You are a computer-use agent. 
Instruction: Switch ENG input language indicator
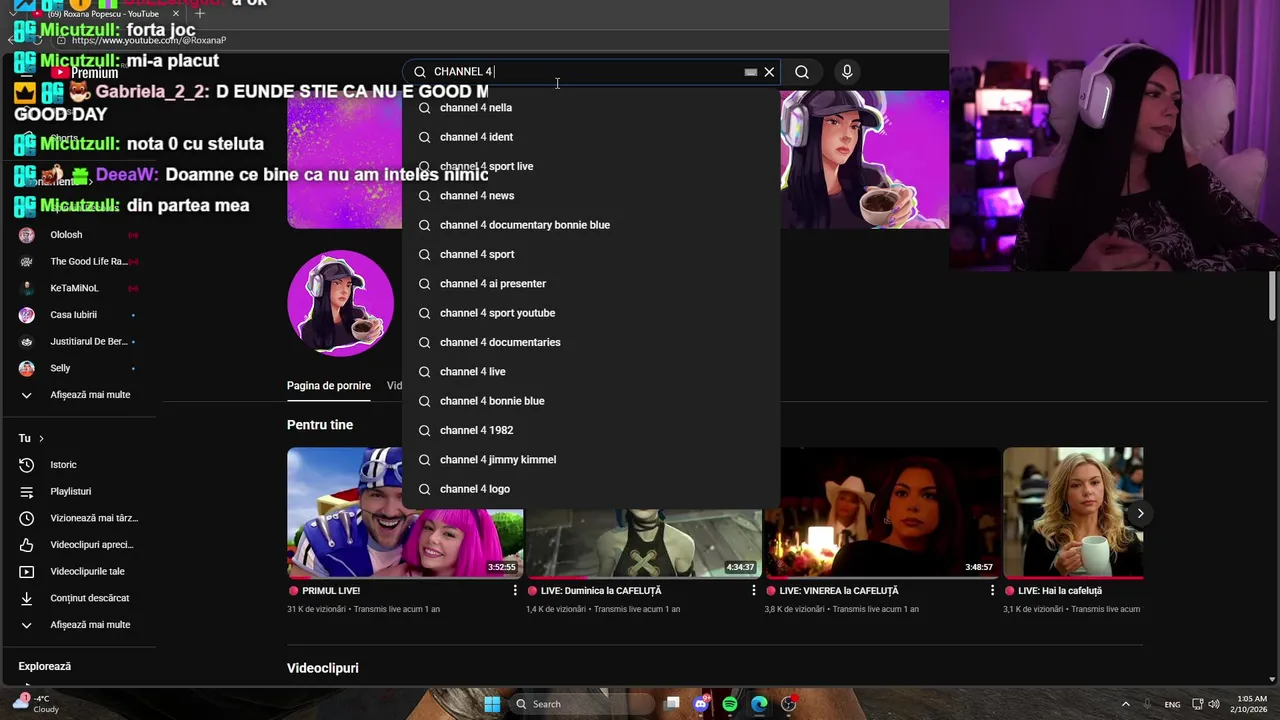1172,704
